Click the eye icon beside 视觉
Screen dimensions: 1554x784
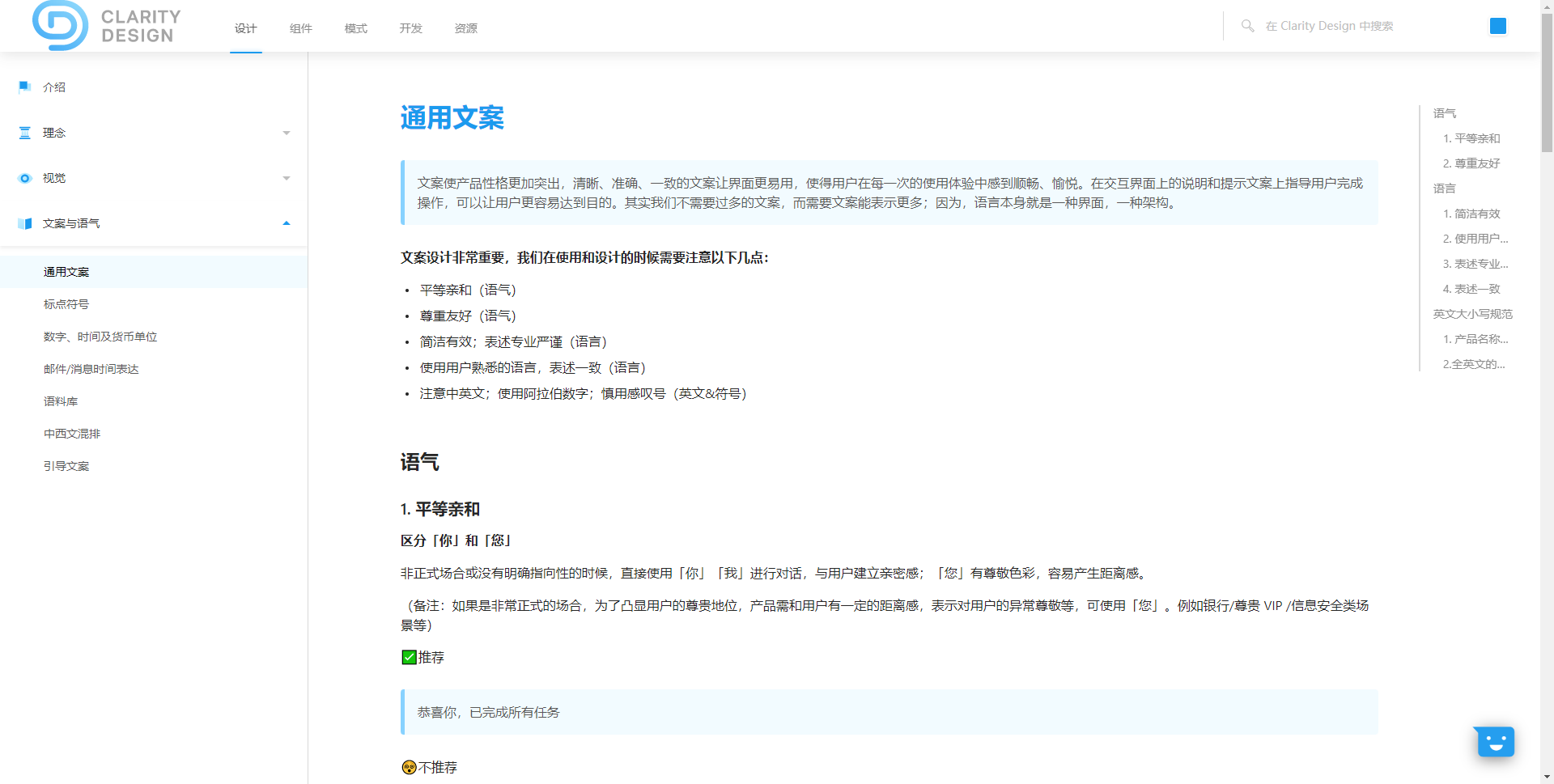(25, 178)
